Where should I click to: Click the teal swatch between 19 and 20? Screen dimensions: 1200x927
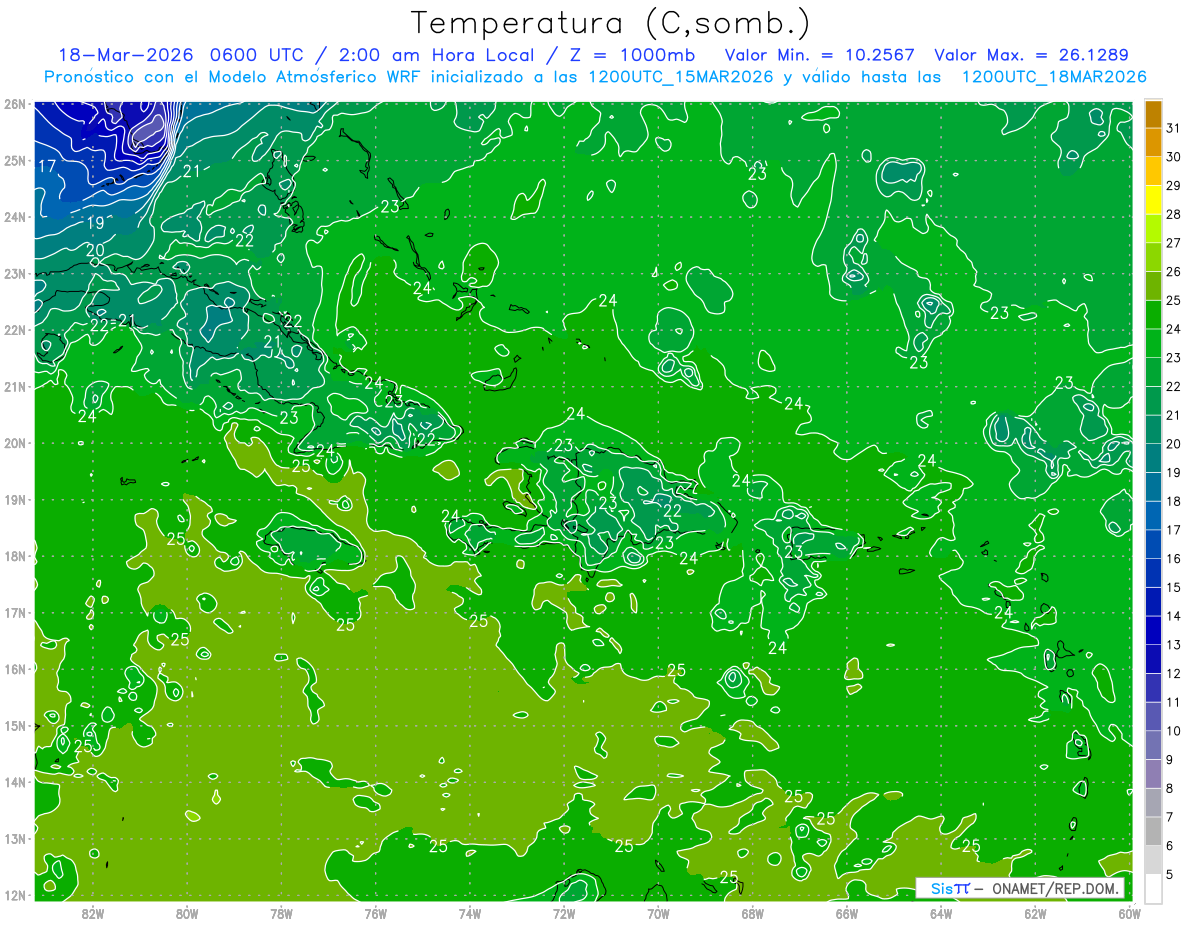1153,459
